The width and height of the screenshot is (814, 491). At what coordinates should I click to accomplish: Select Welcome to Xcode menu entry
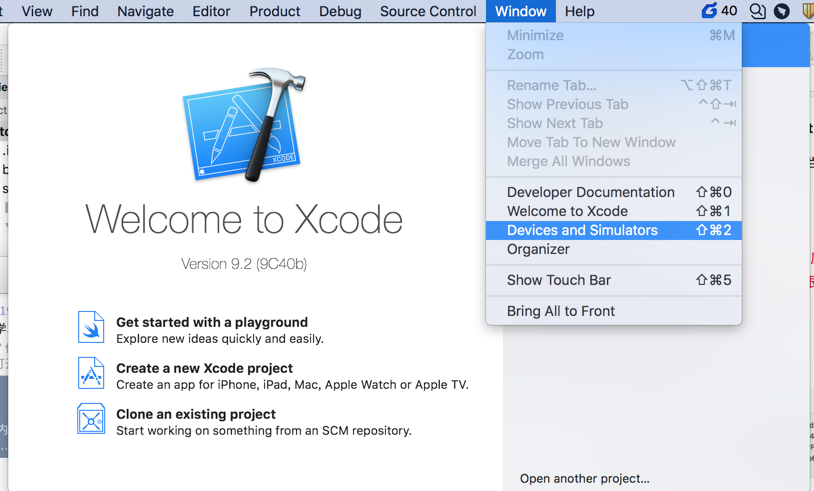point(567,211)
